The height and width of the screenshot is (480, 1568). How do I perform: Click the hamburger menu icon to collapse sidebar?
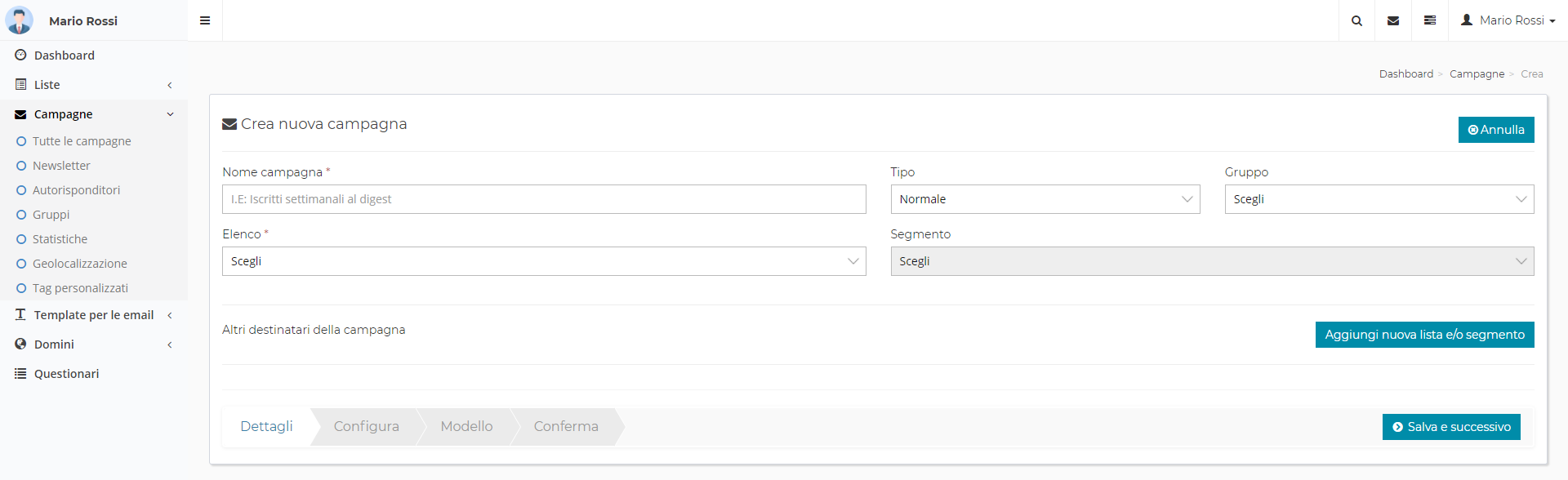tap(205, 20)
